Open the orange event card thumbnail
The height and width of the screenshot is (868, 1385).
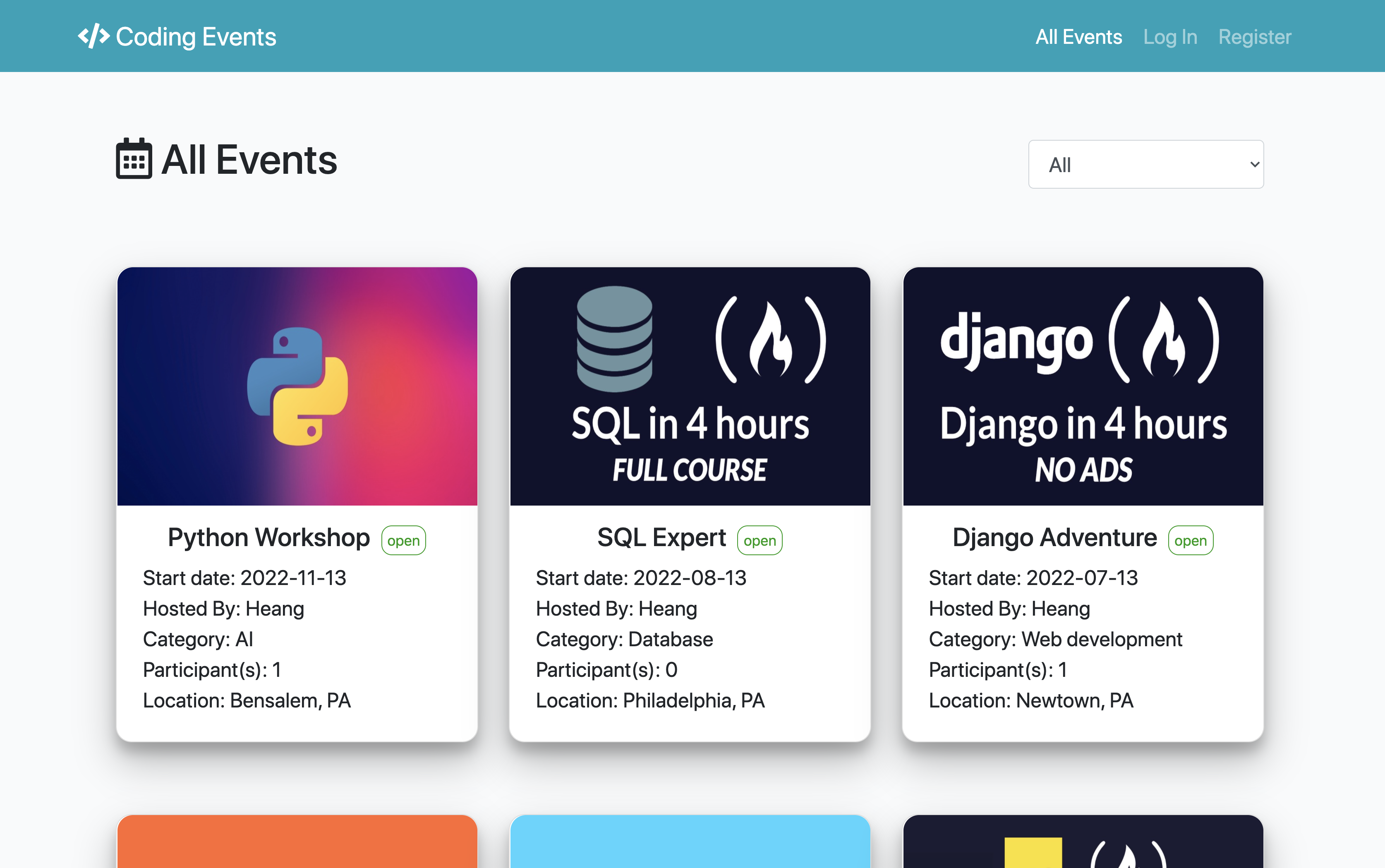297,842
